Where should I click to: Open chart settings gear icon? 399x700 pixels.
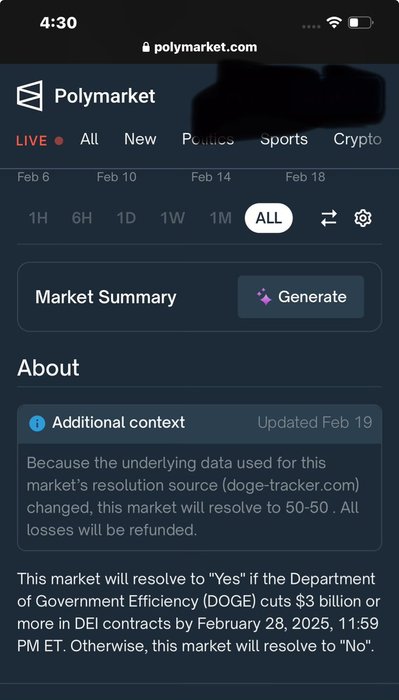(x=363, y=218)
